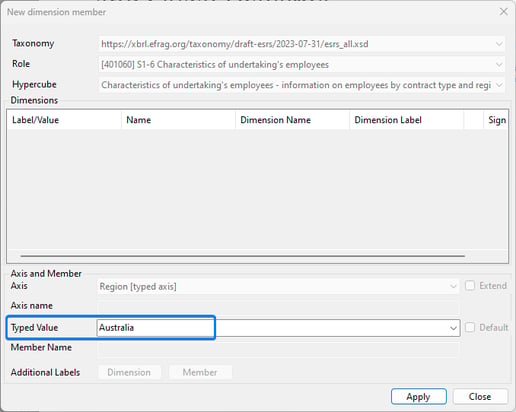
Task: Expand the Axis Region typed axis dropdown
Action: click(453, 286)
